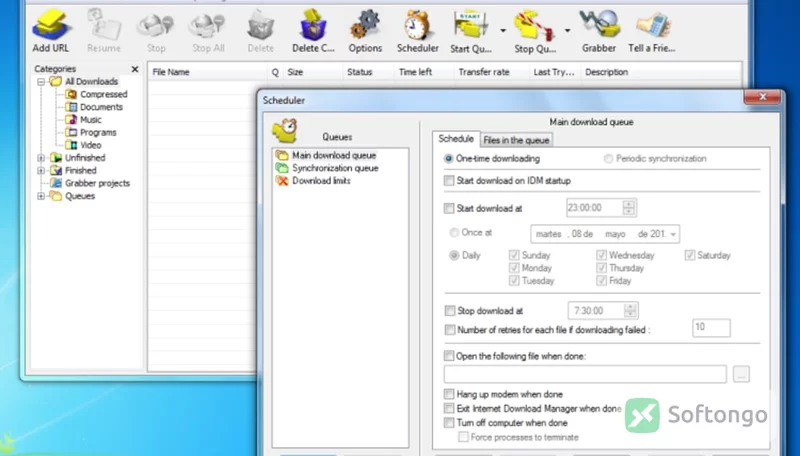Click the Start download time field
Image resolution: width=800 pixels, height=456 pixels.
[594, 208]
